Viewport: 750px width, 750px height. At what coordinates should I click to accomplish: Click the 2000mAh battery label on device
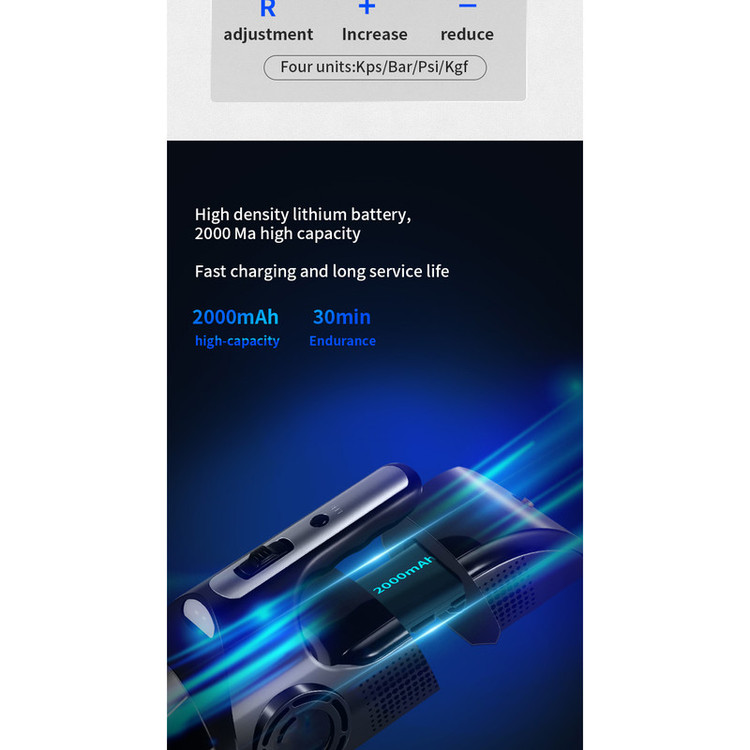point(403,574)
